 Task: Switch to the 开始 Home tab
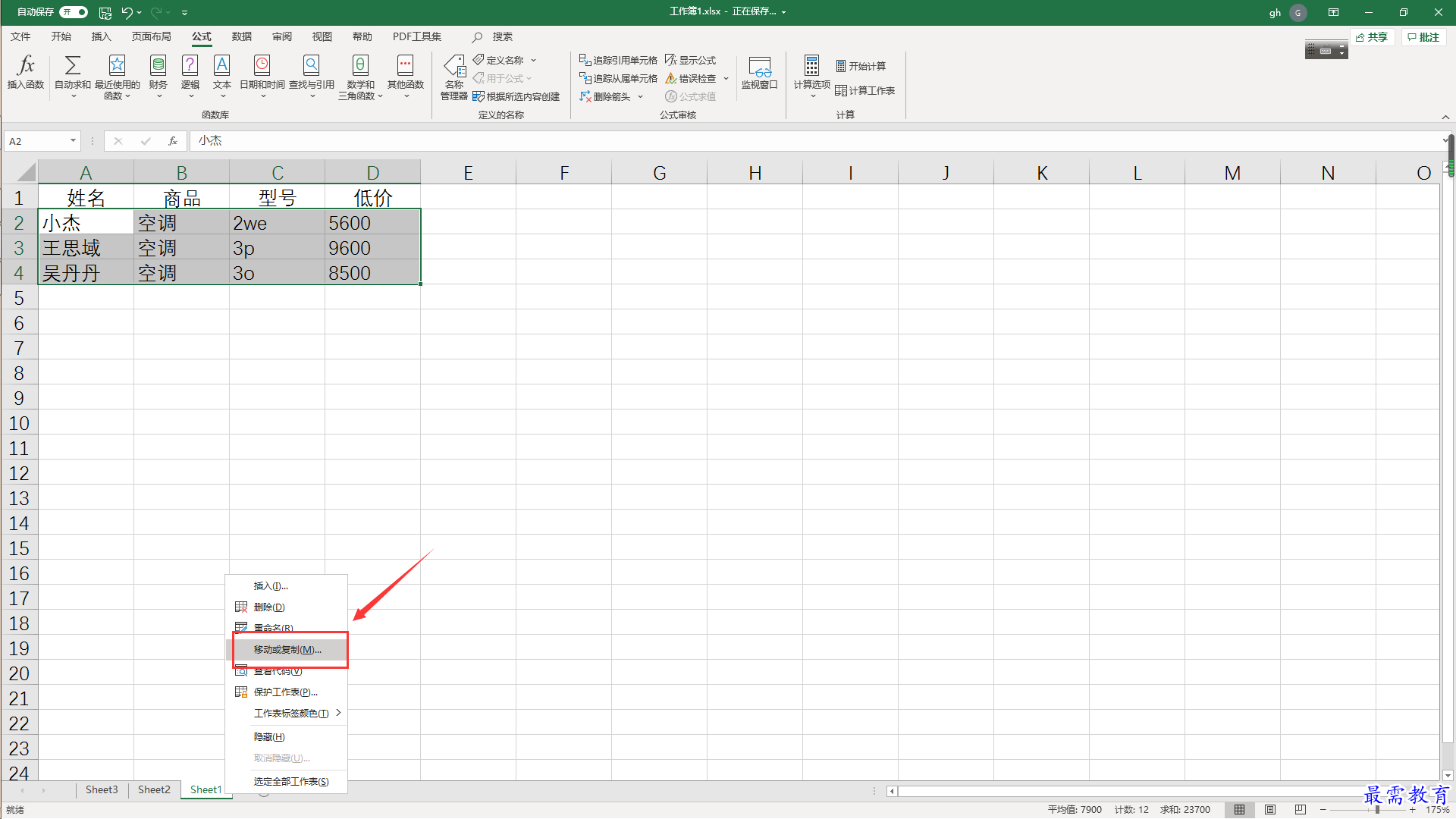[x=61, y=36]
